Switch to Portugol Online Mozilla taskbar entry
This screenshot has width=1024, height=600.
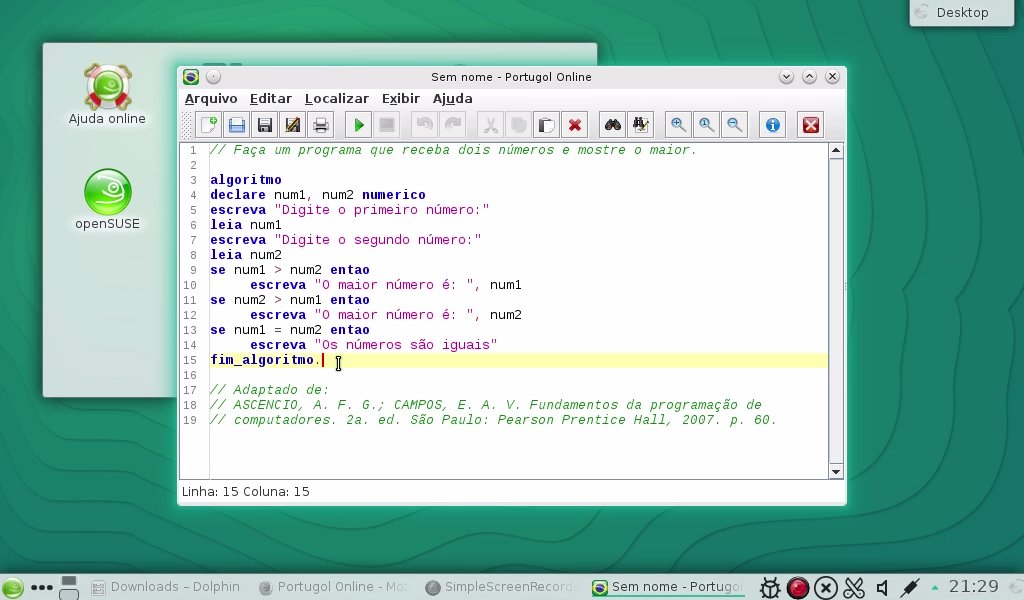tap(333, 587)
